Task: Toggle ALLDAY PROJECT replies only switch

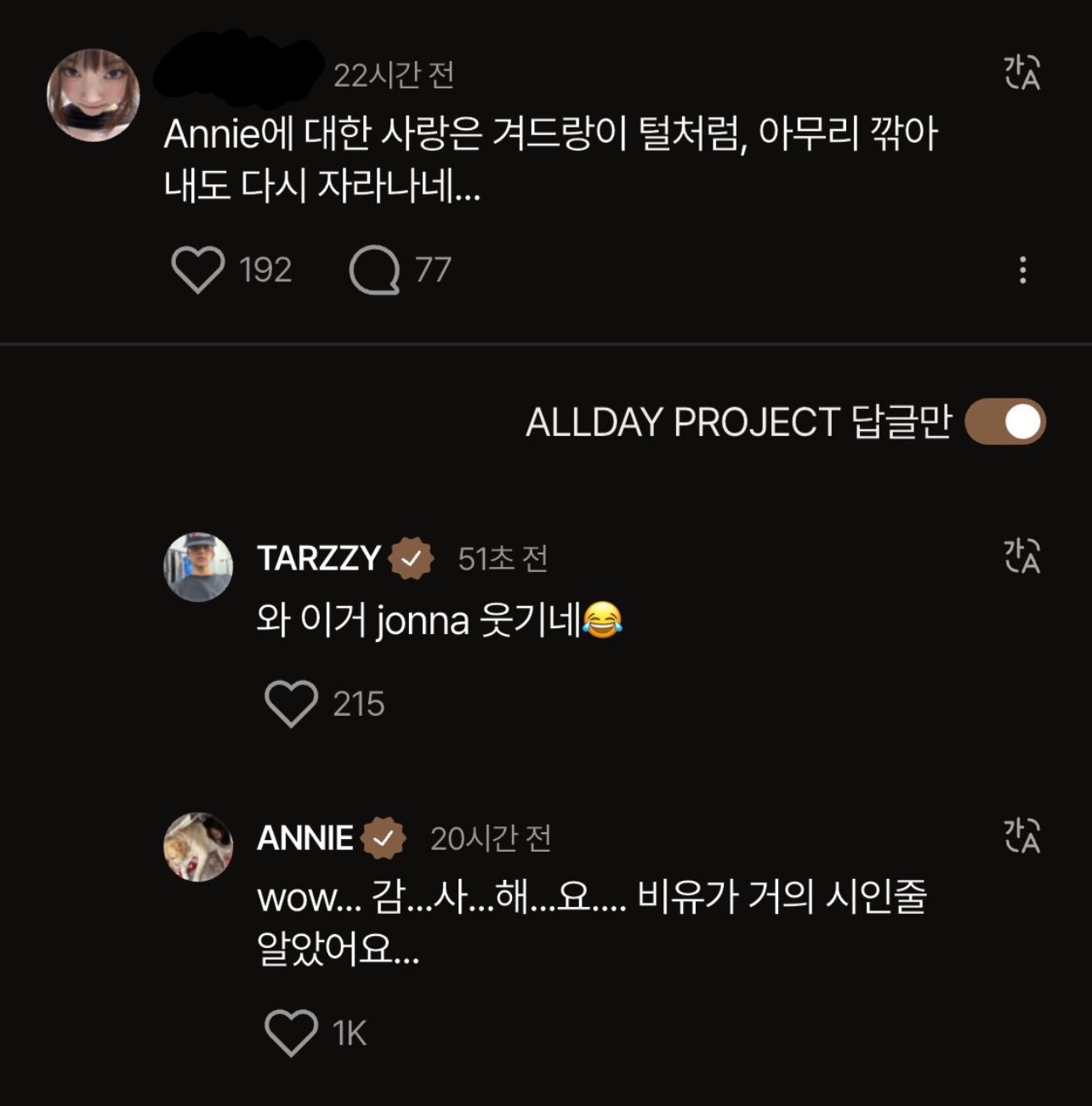Action: coord(1005,422)
